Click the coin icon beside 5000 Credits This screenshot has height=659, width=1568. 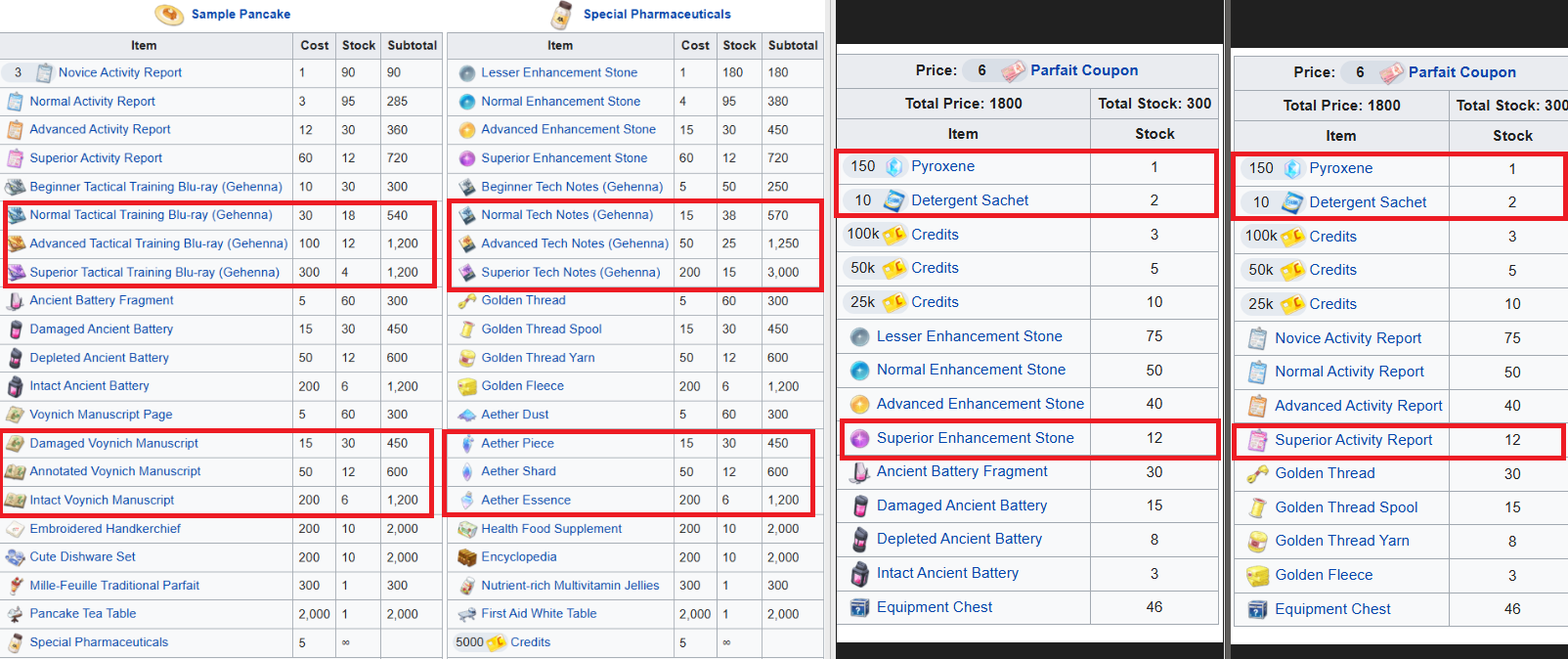click(497, 642)
